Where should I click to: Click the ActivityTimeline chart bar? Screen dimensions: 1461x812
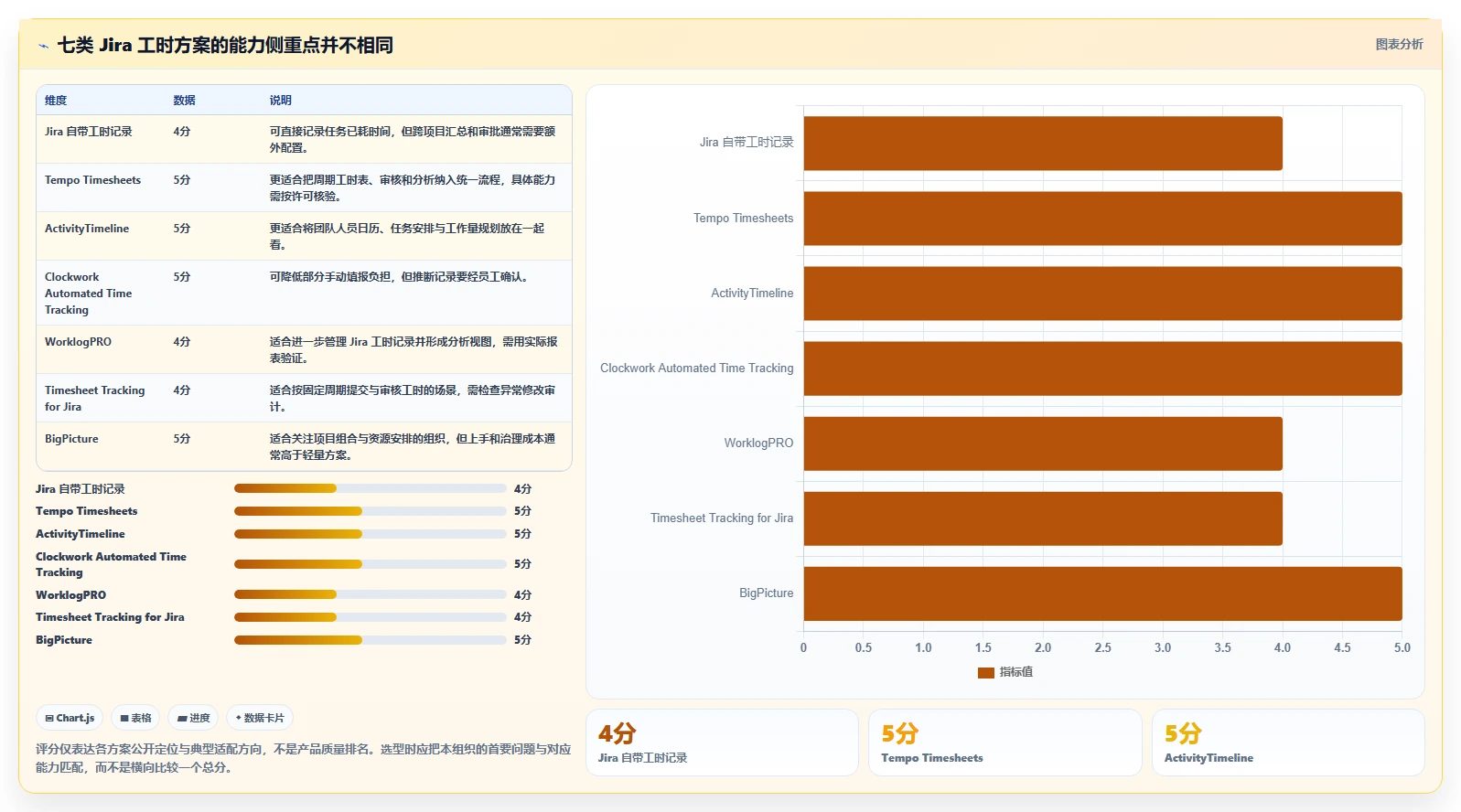[x=1102, y=294]
